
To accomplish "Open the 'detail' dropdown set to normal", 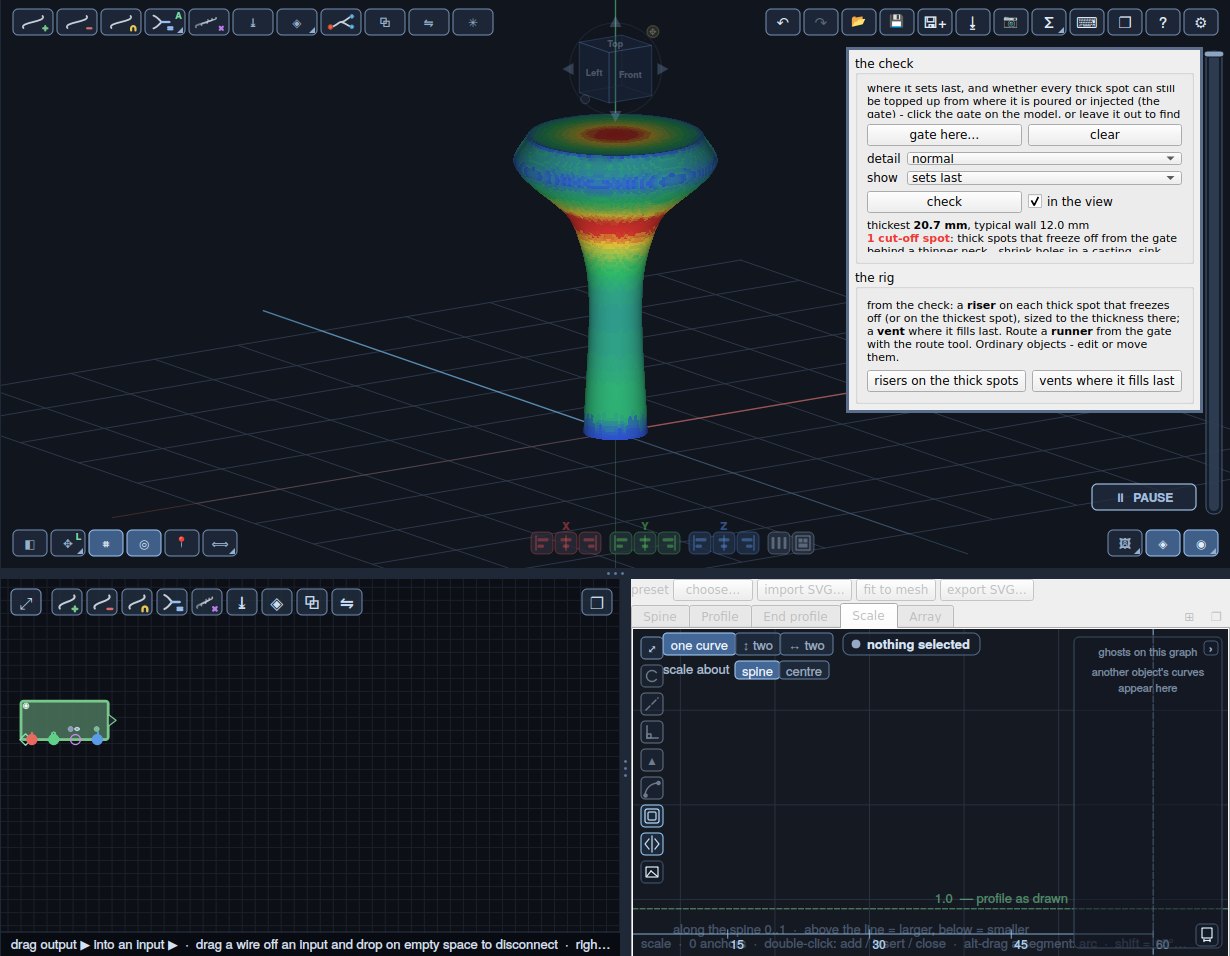I will click(1044, 158).
